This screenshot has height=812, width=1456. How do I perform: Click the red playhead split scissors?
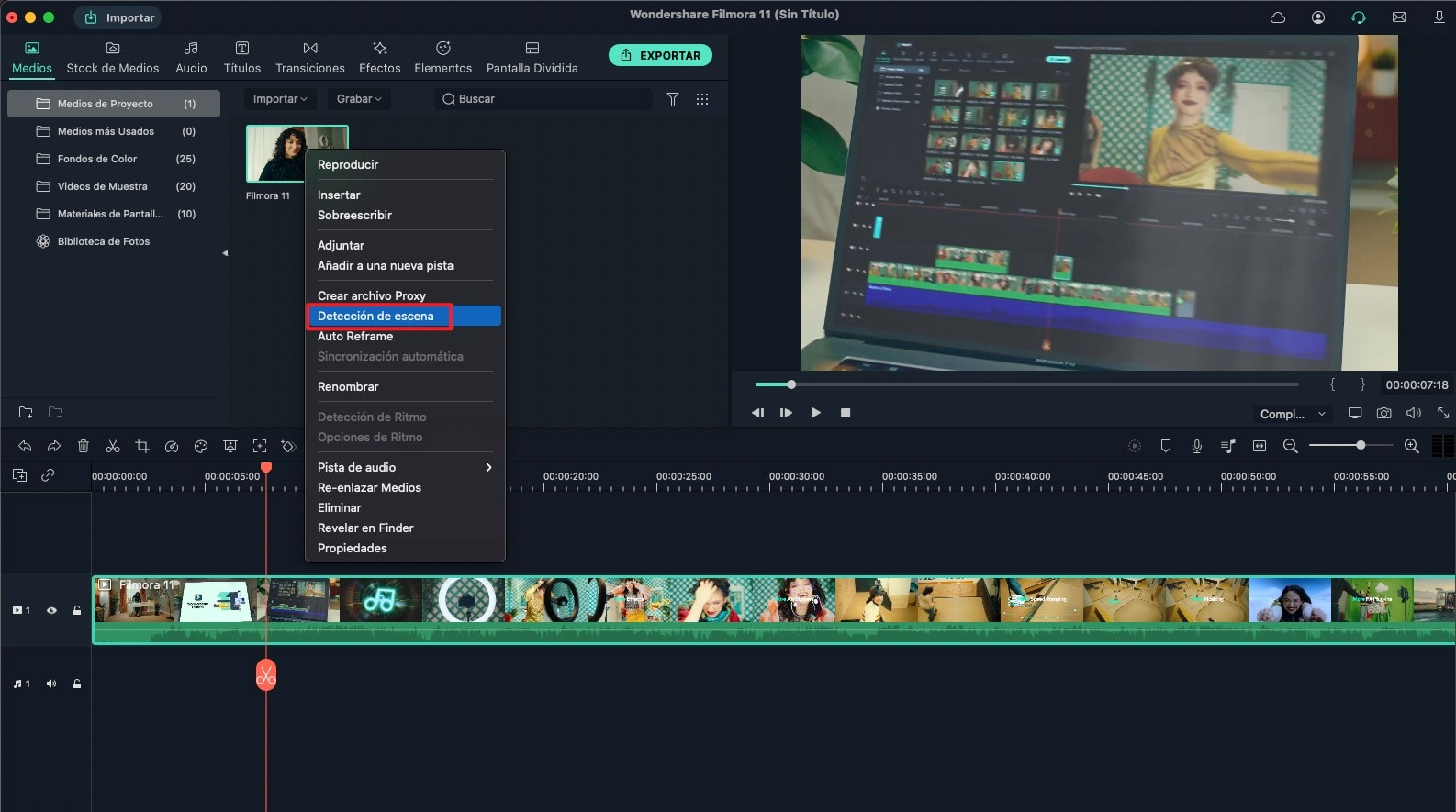pyautogui.click(x=266, y=676)
